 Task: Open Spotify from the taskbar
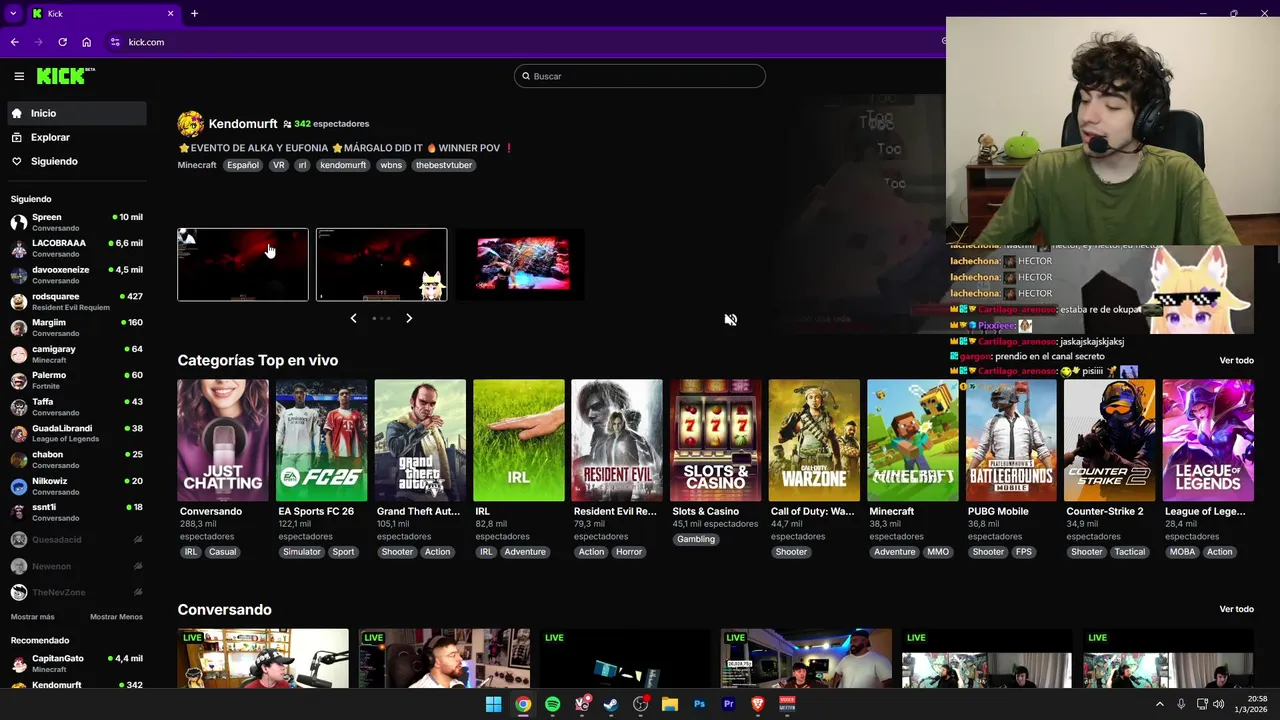(x=553, y=704)
